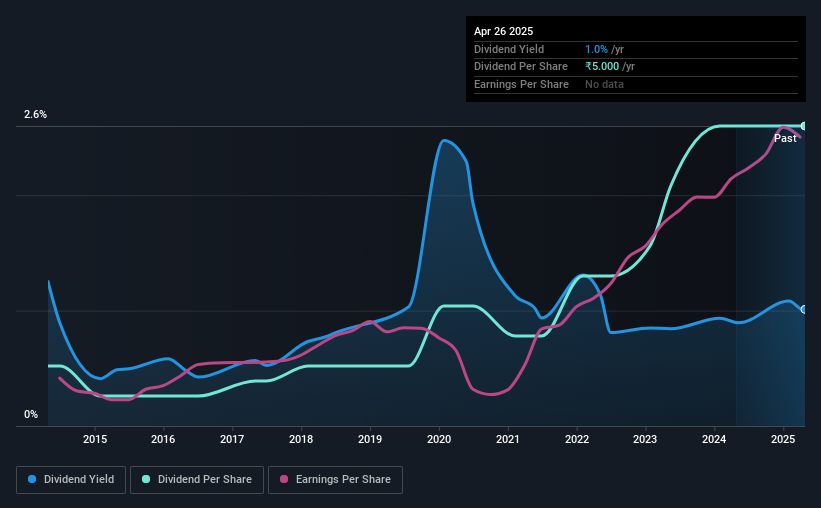Click the Dividend Yield endpoint marker

pos(804,310)
